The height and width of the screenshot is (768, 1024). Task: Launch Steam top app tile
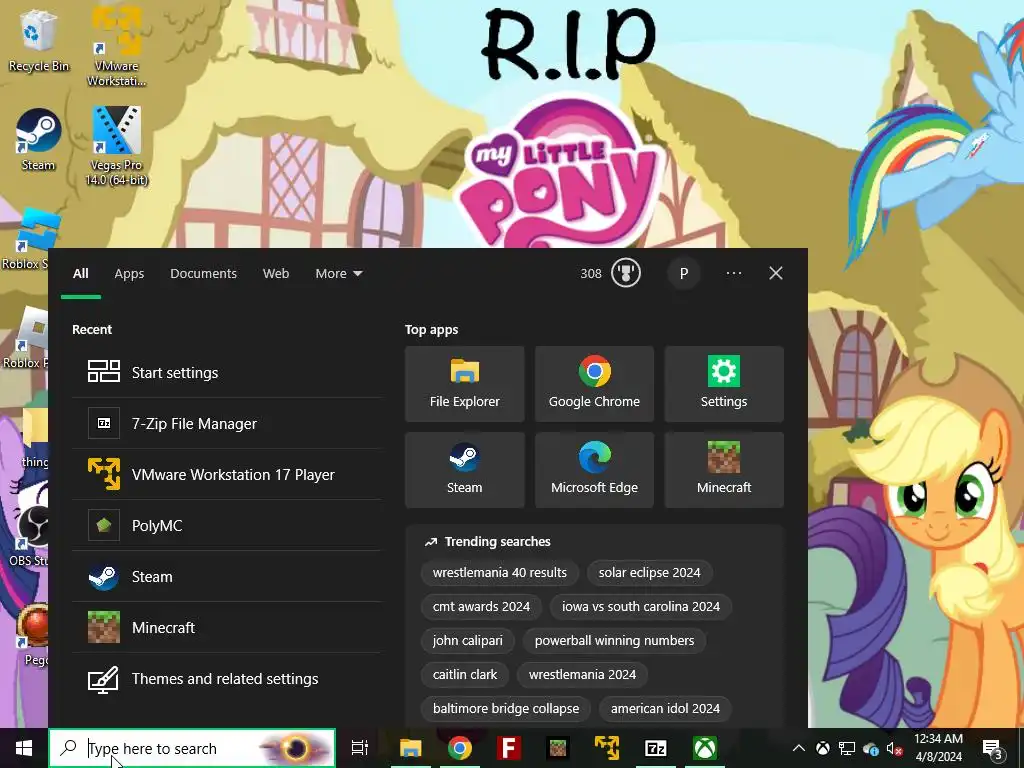(x=464, y=470)
